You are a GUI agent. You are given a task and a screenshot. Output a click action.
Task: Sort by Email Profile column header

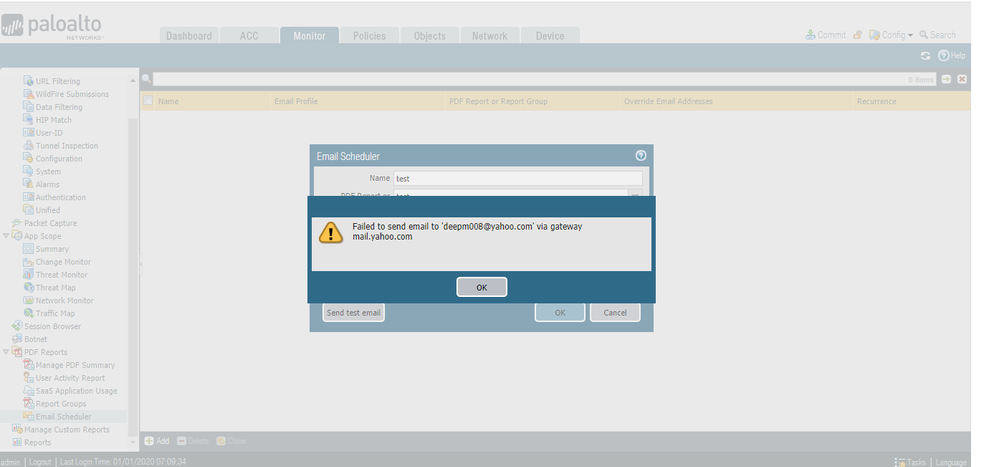pos(296,101)
